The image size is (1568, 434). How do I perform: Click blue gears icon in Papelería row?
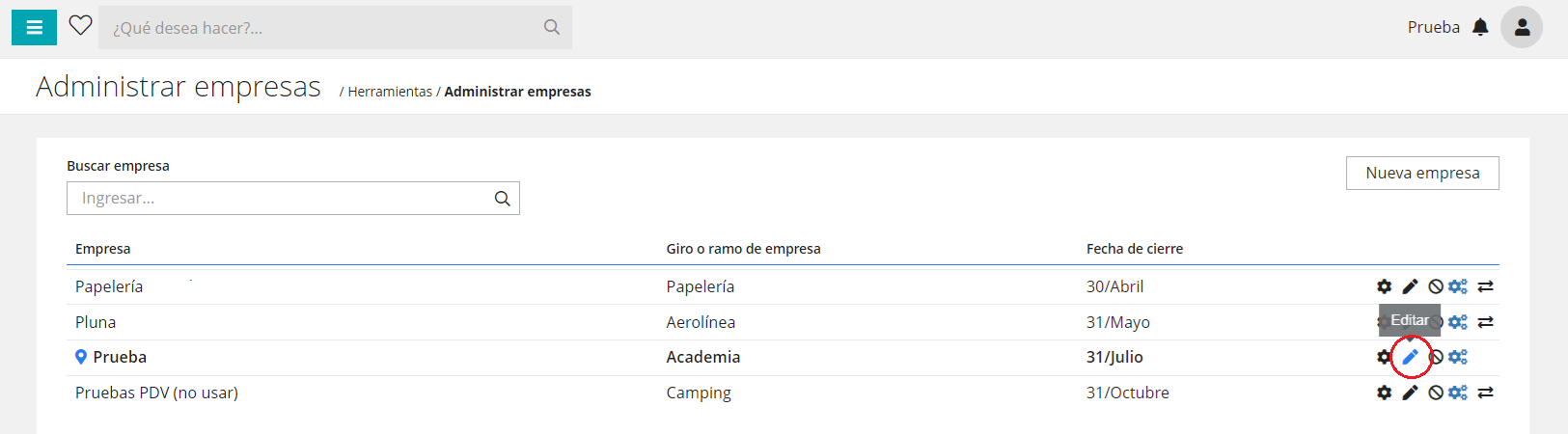click(1458, 286)
